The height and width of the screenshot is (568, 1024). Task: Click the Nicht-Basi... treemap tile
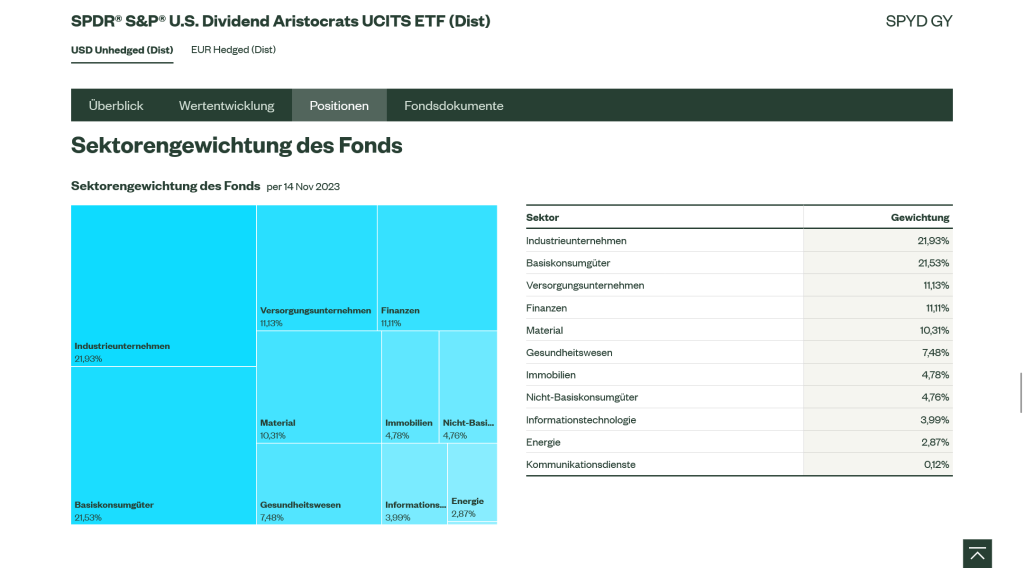tap(468, 387)
